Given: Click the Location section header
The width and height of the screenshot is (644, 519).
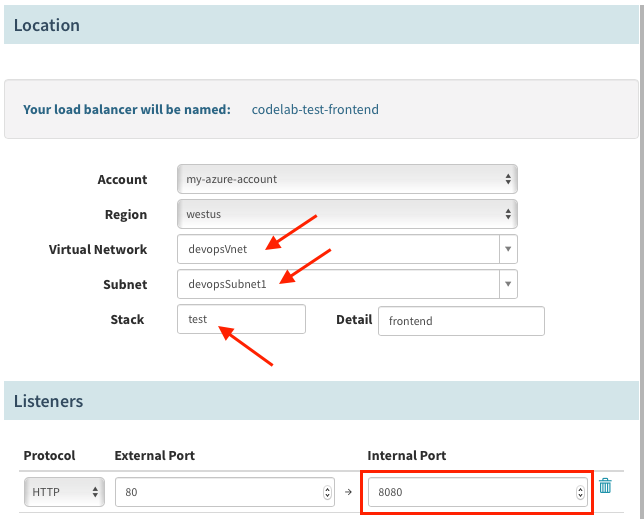Looking at the screenshot, I should click(x=321, y=25).
